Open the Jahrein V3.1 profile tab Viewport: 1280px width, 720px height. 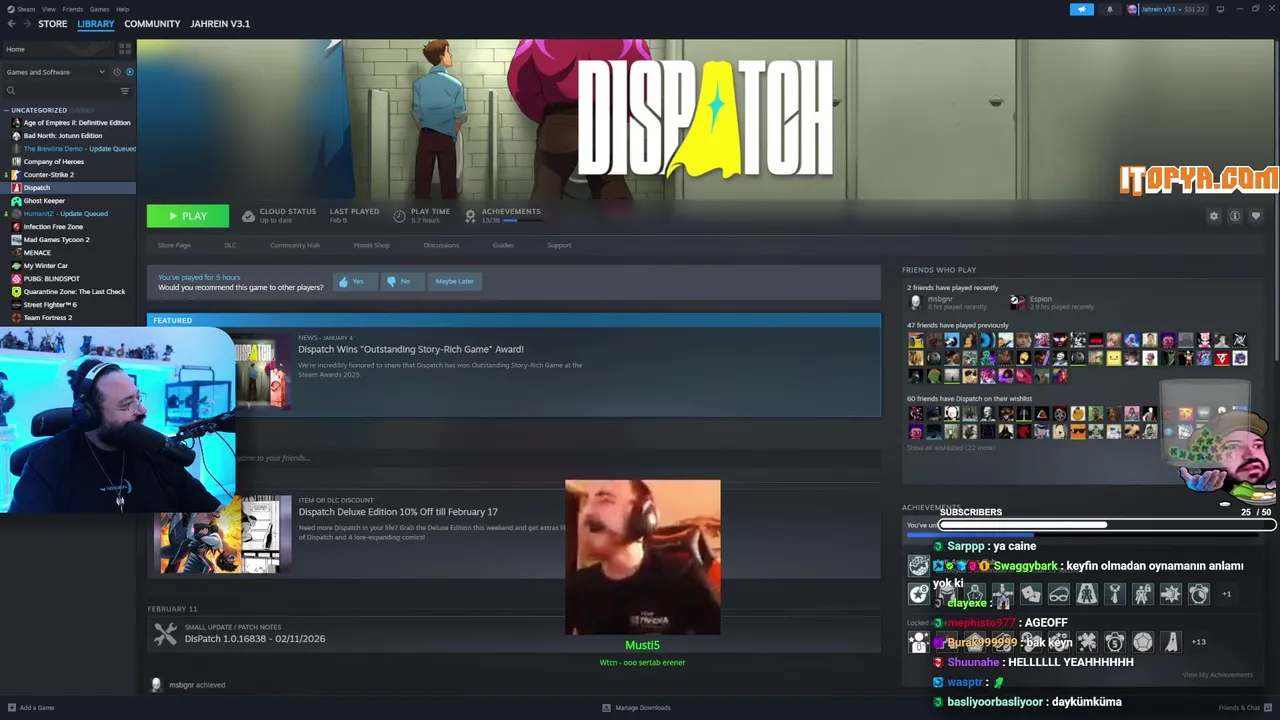click(220, 23)
